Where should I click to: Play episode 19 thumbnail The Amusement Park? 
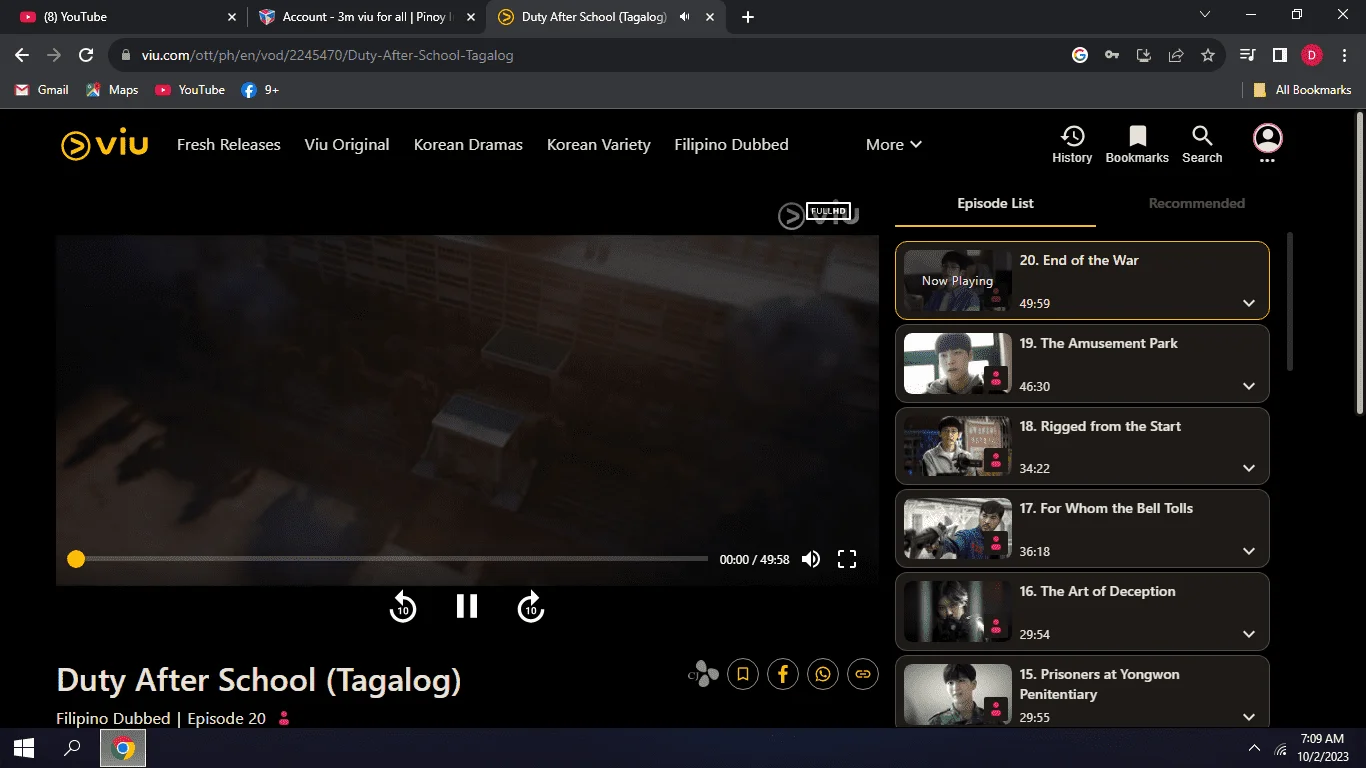coord(958,363)
